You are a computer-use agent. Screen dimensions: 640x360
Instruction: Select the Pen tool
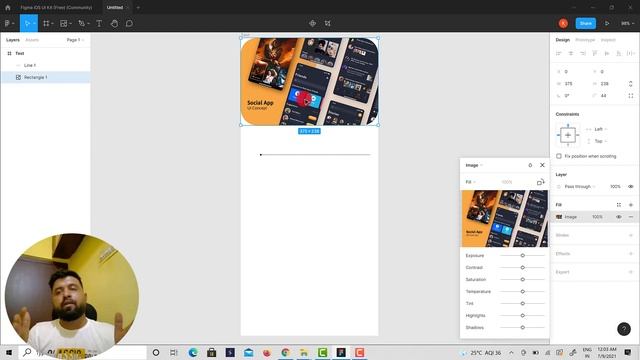(x=82, y=23)
